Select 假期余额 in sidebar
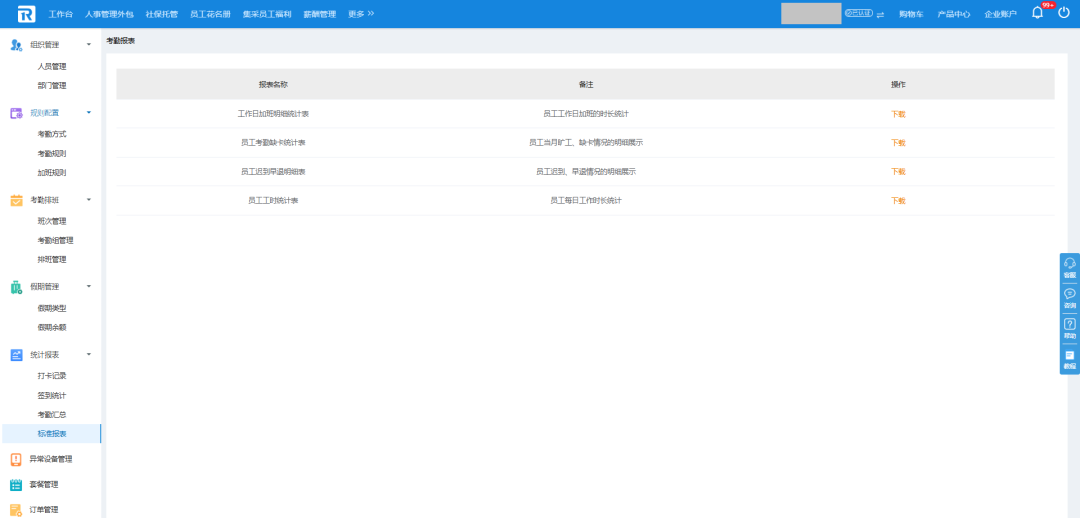 point(52,327)
